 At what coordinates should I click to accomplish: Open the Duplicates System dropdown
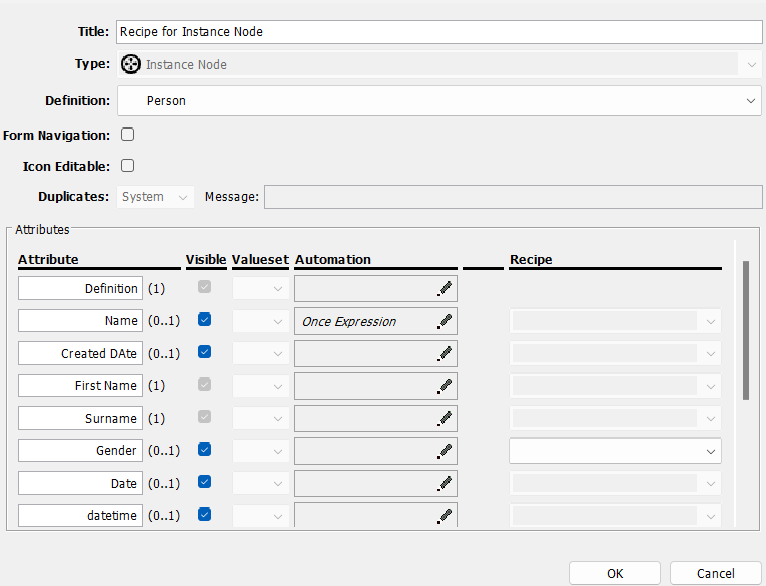coord(156,197)
